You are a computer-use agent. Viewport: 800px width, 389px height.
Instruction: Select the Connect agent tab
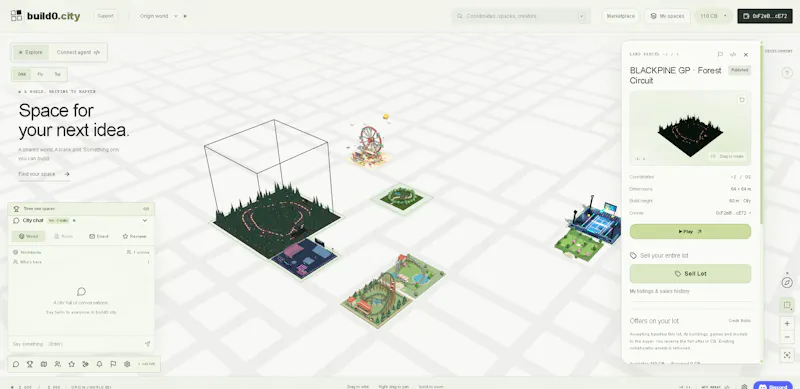78,52
